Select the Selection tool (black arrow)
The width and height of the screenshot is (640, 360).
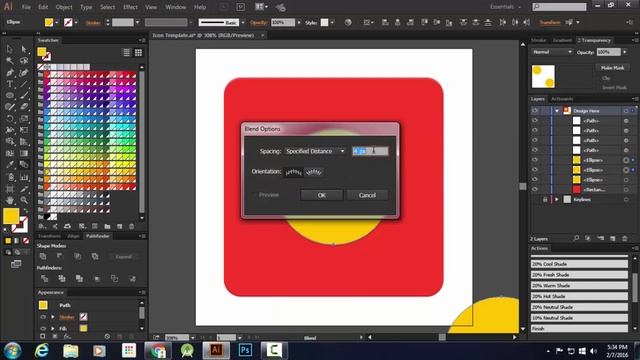[x=10, y=49]
